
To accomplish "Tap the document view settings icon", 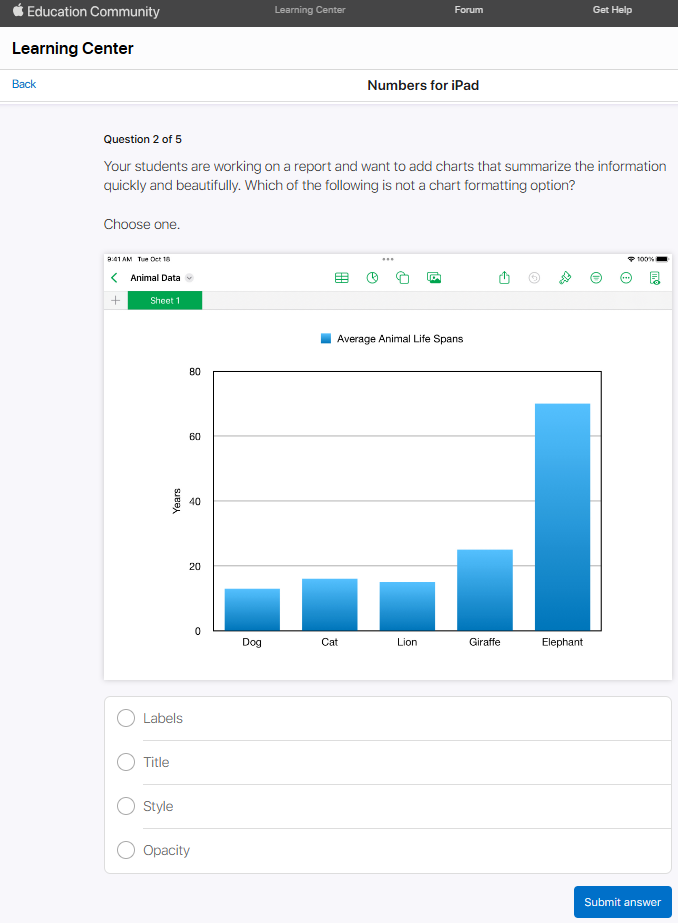I will point(654,278).
